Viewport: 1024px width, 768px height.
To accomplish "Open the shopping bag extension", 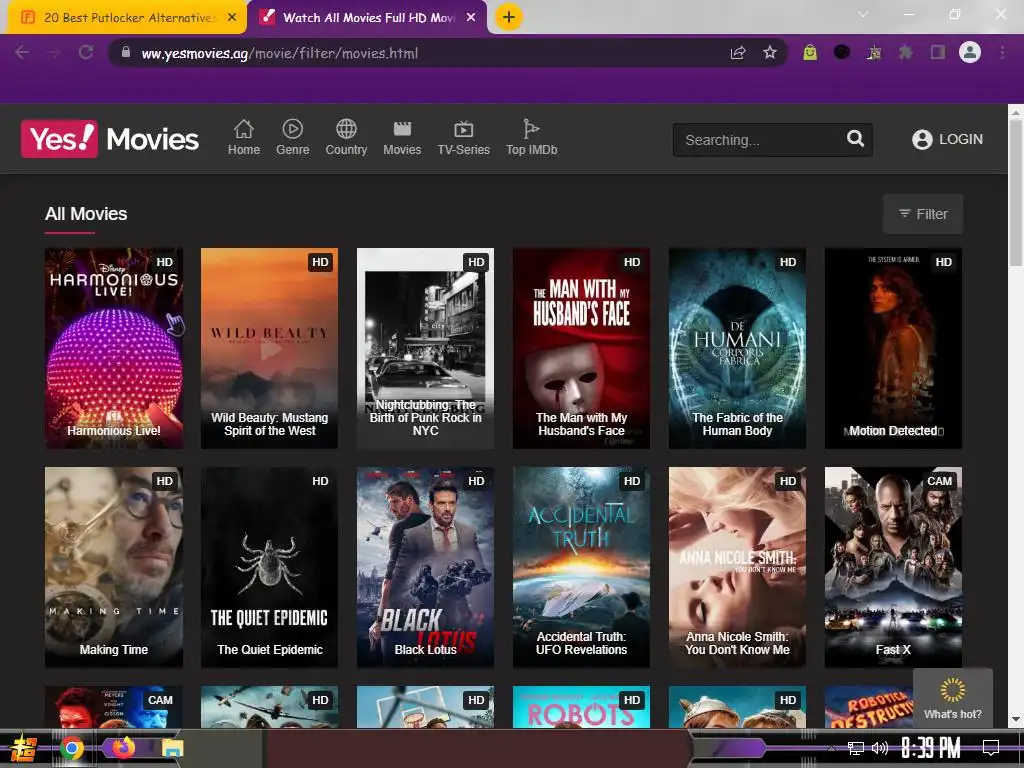I will pos(810,52).
